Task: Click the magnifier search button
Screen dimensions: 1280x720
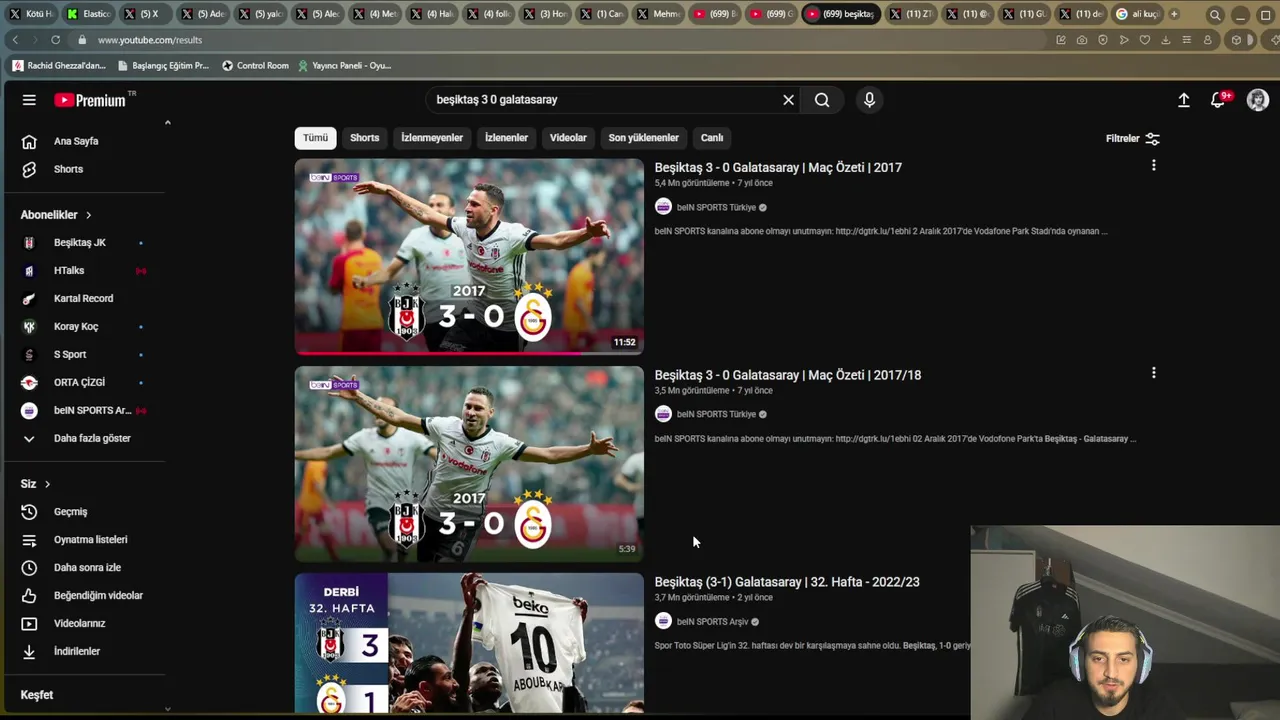Action: (x=822, y=100)
